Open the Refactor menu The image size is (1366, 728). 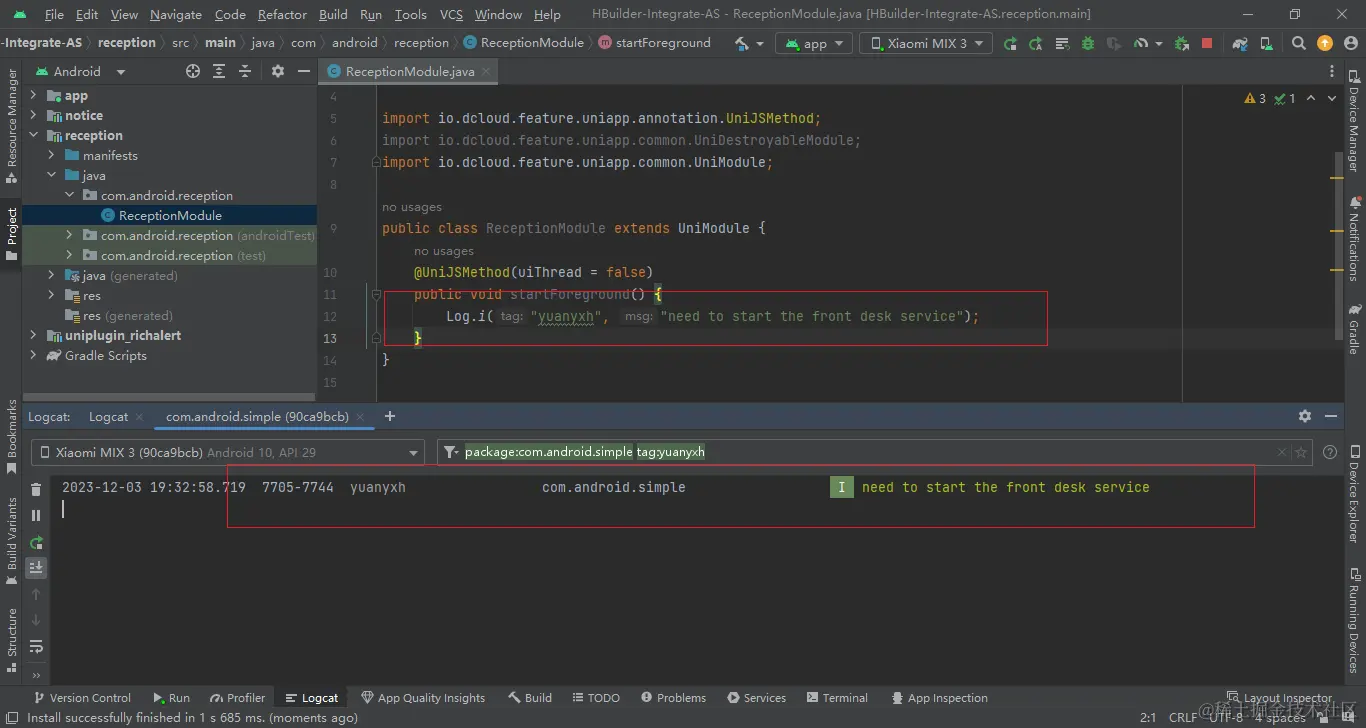click(x=282, y=14)
